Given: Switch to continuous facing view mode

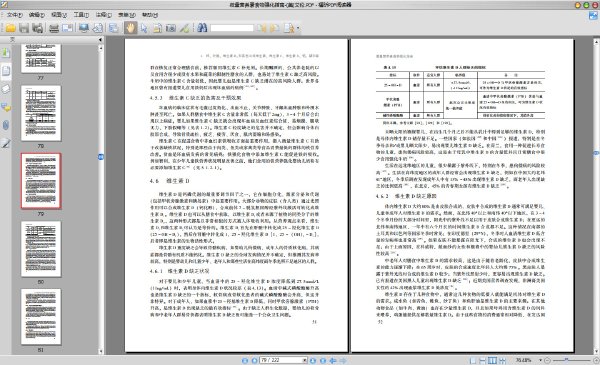Looking at the screenshot, I should (x=502, y=360).
